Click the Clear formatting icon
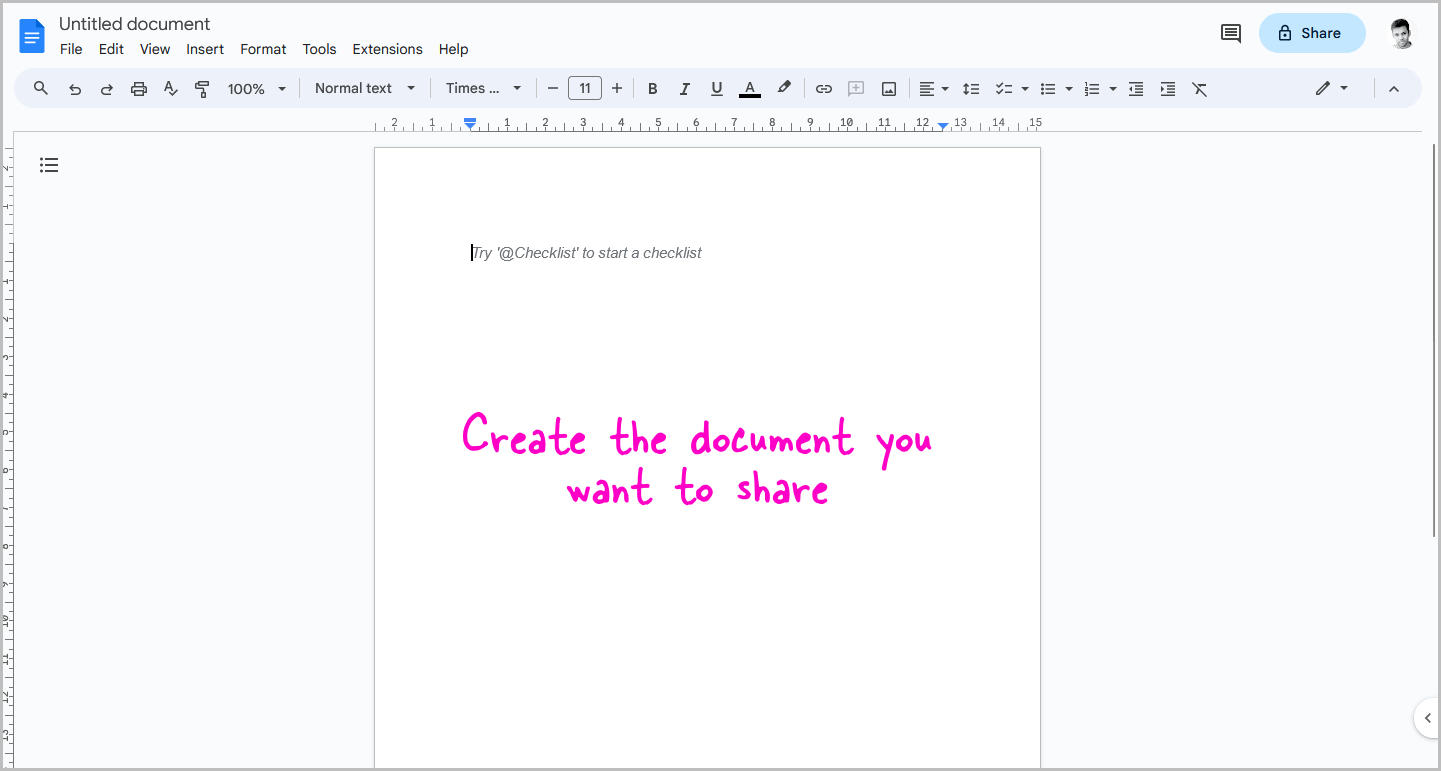 point(1200,89)
